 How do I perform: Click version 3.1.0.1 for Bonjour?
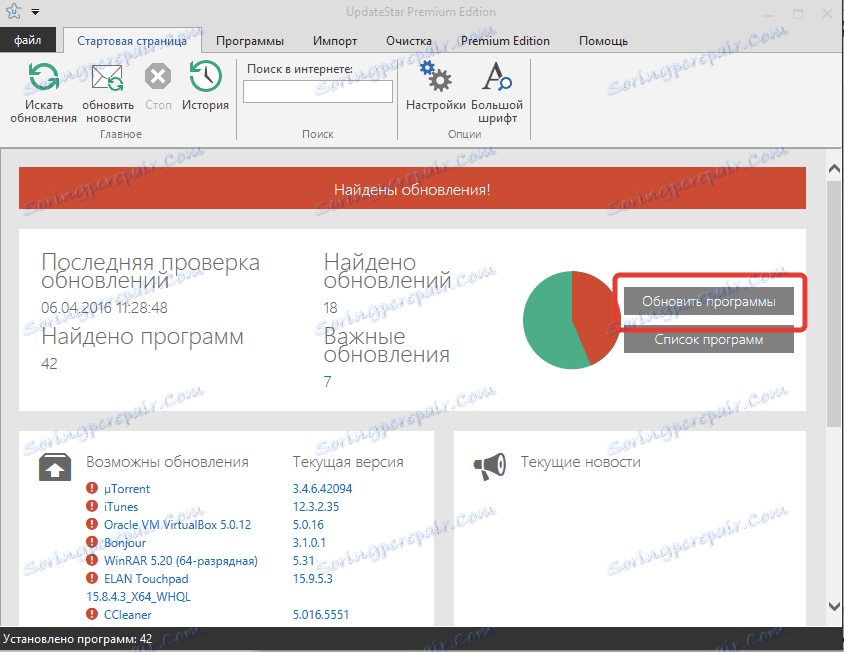point(309,543)
